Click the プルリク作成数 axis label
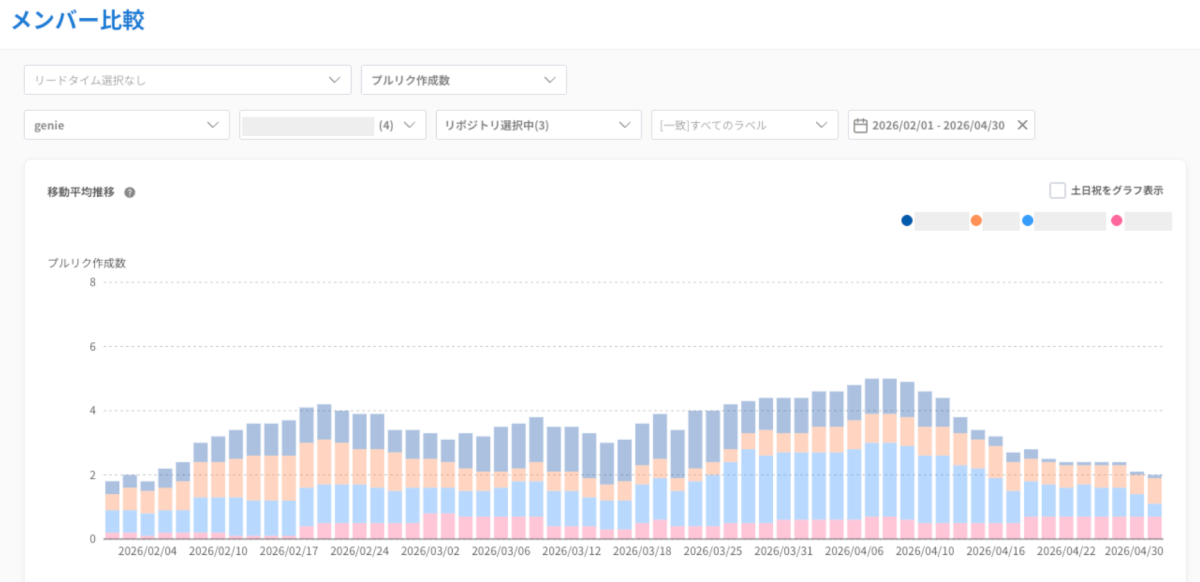This screenshot has height=582, width=1200. coord(87,263)
